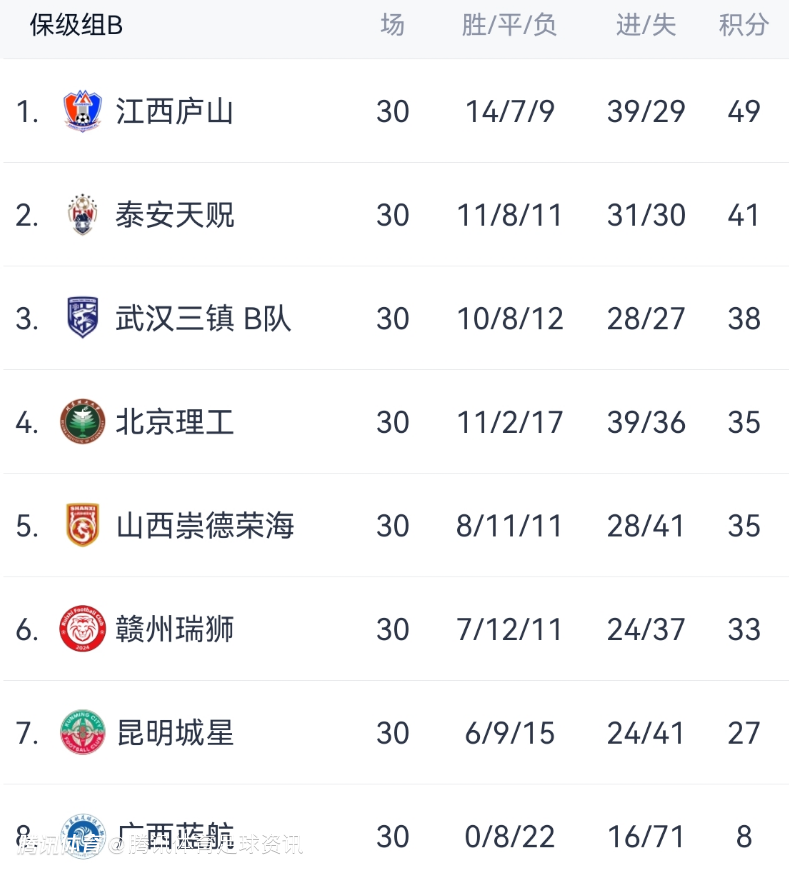
Task: Open the 江西庐山 team name link
Action: tap(174, 111)
